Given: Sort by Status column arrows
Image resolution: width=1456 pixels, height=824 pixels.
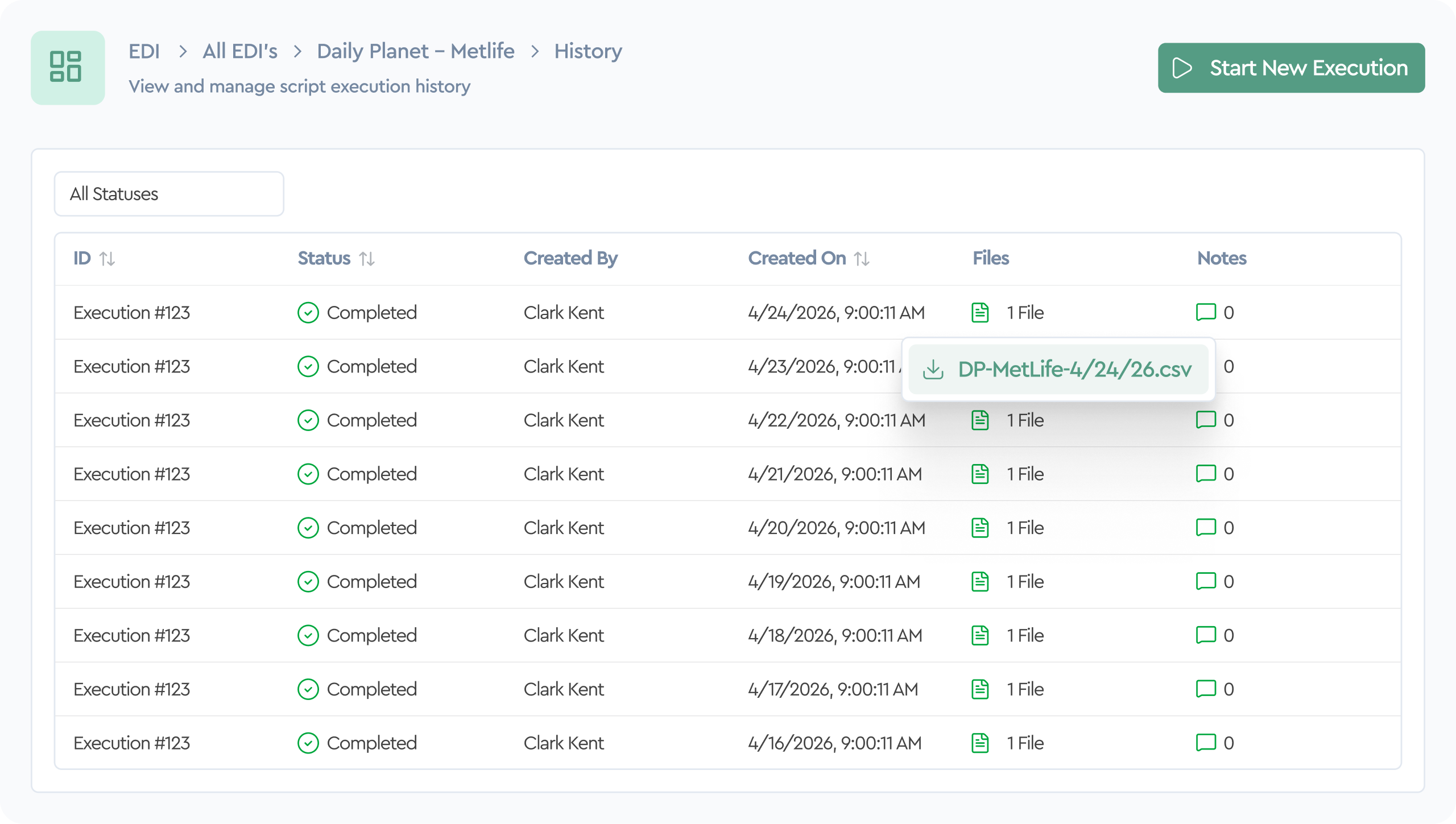Looking at the screenshot, I should 367,259.
